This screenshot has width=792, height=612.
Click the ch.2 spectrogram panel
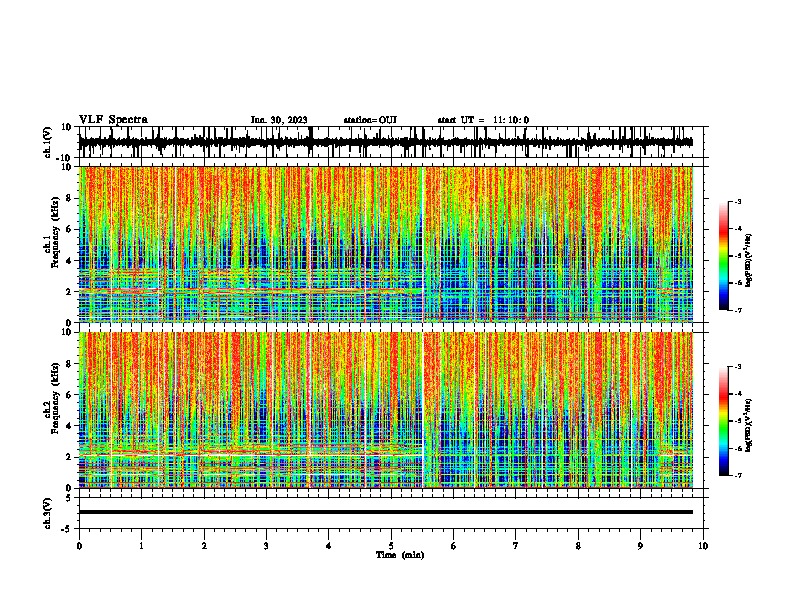[386, 410]
